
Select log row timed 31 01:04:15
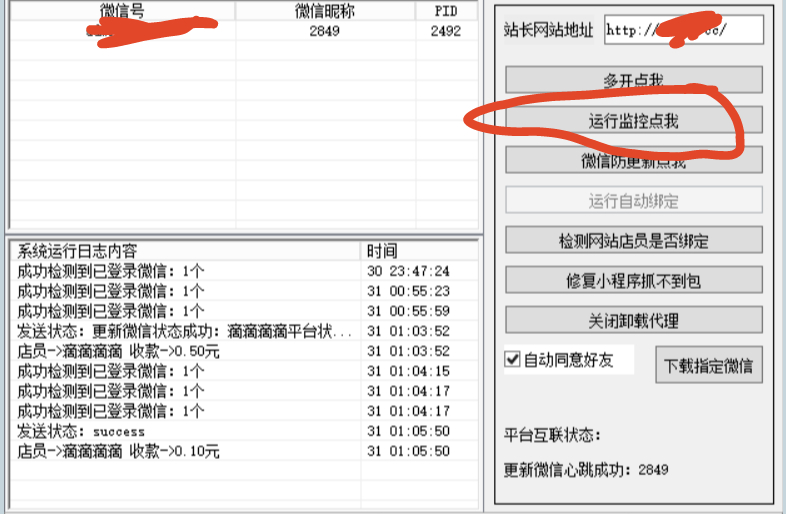pos(244,371)
